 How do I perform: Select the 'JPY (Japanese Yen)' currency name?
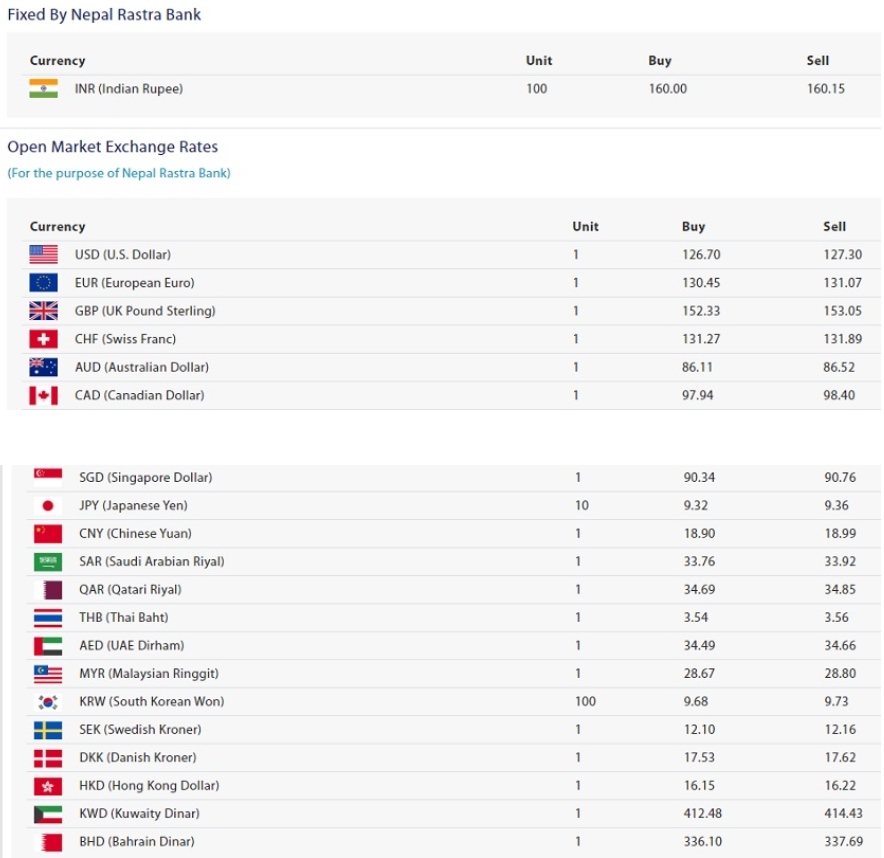pos(134,505)
